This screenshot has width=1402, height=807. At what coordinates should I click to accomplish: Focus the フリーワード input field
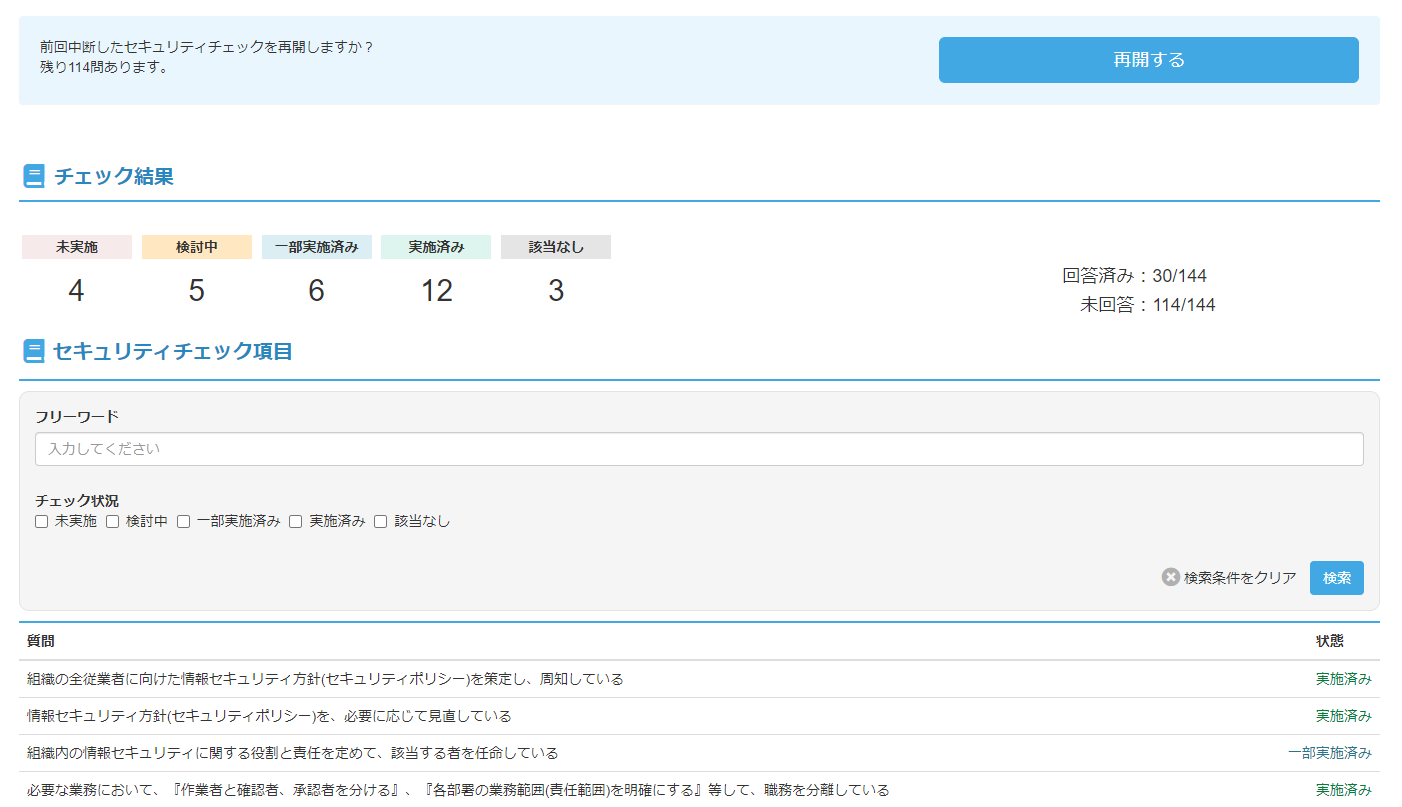[699, 449]
